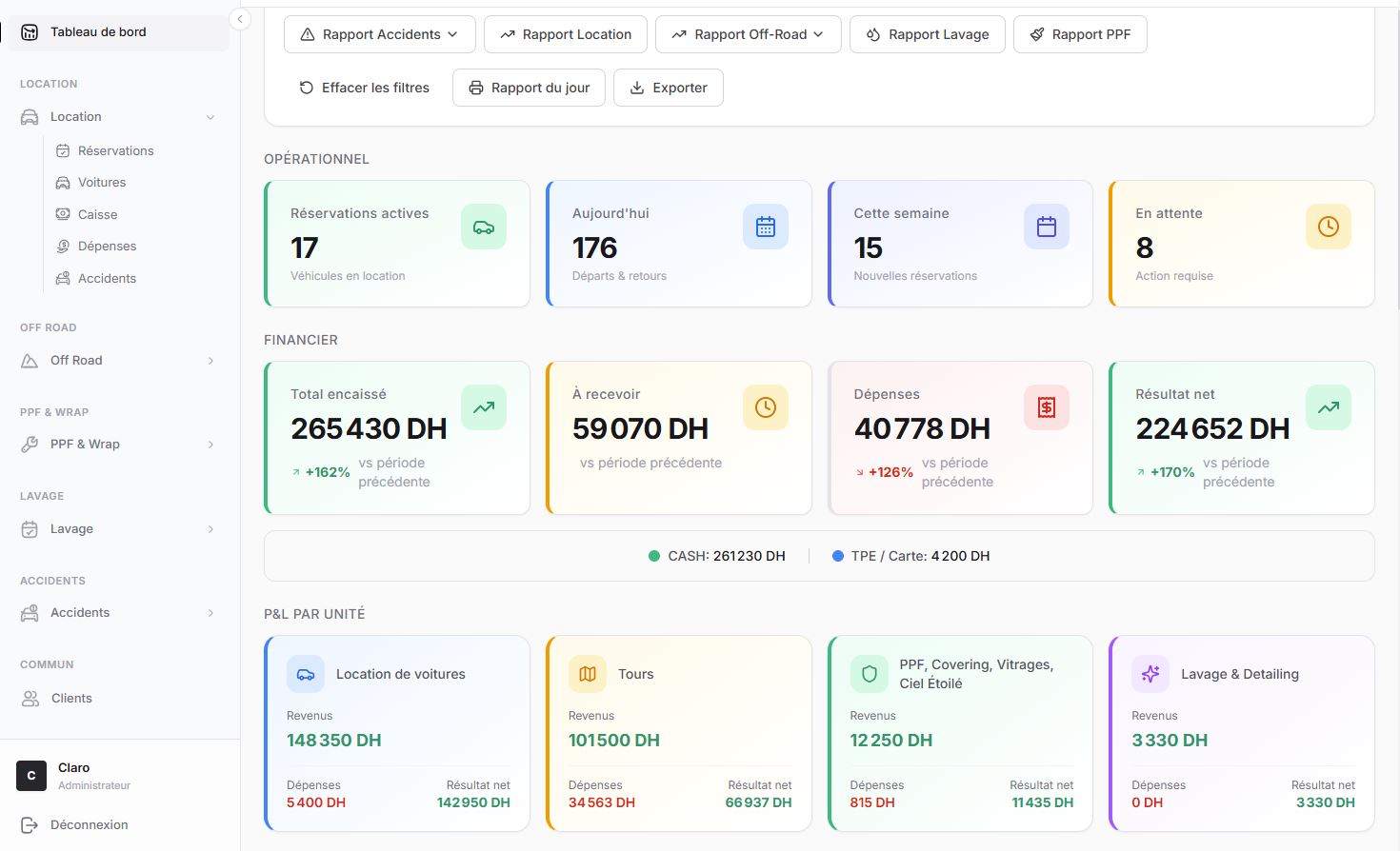
Task: Open the Rapport Accidents dropdown
Action: 379,34
